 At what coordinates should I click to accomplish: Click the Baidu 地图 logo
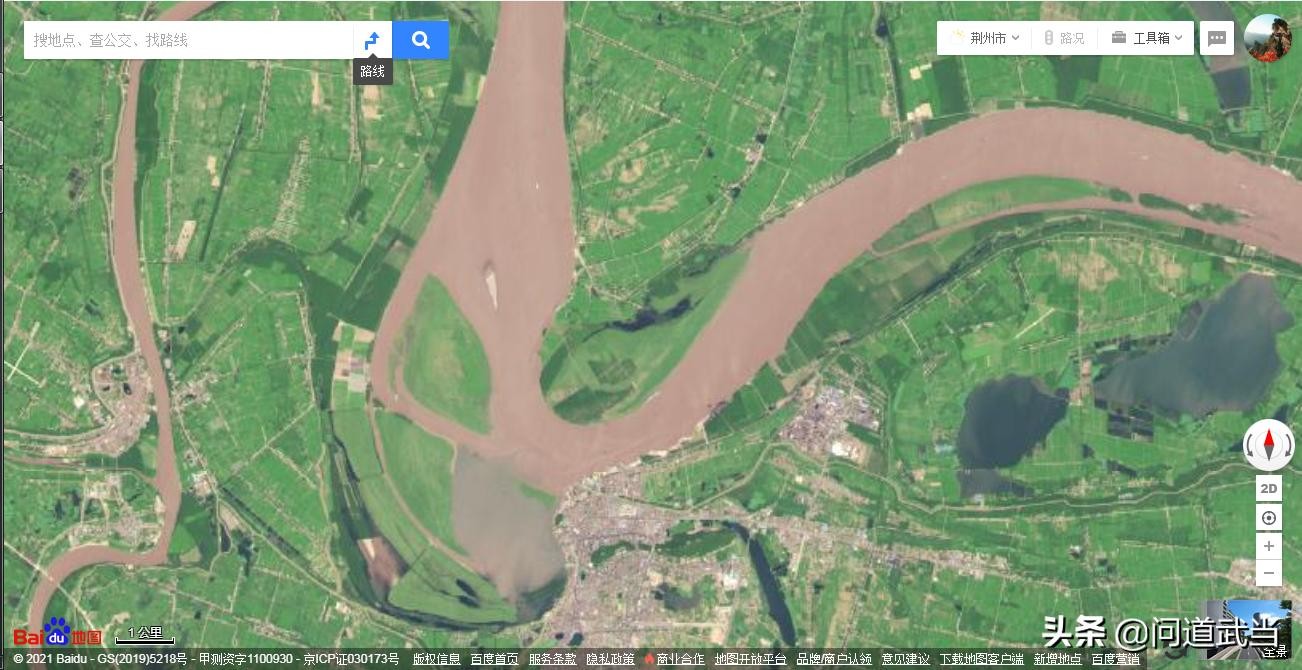pos(57,634)
